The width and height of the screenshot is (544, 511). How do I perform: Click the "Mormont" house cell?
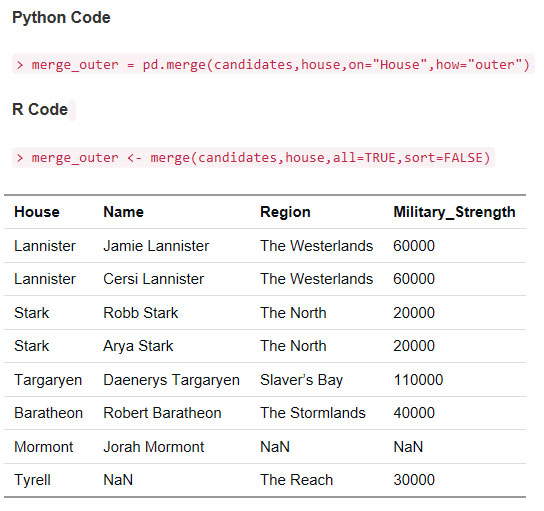click(44, 446)
